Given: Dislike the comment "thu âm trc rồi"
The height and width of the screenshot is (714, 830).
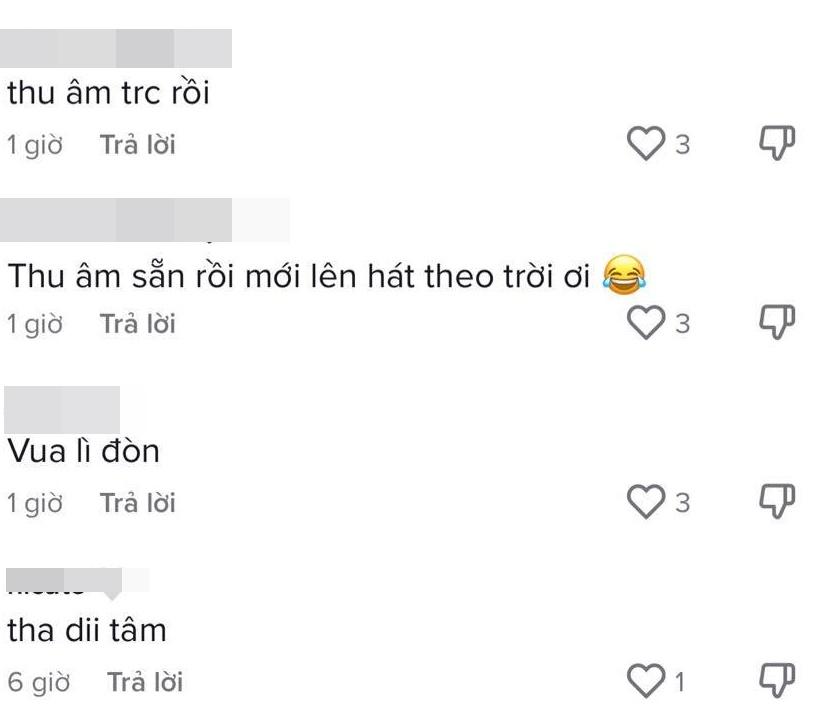Looking at the screenshot, I should pos(777,144).
